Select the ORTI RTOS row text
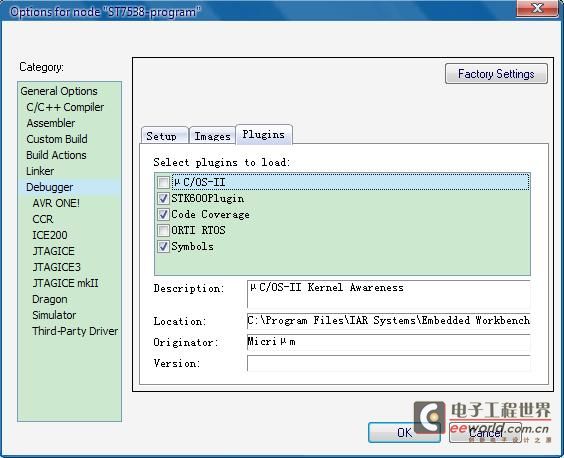The width and height of the screenshot is (564, 458). click(198, 230)
